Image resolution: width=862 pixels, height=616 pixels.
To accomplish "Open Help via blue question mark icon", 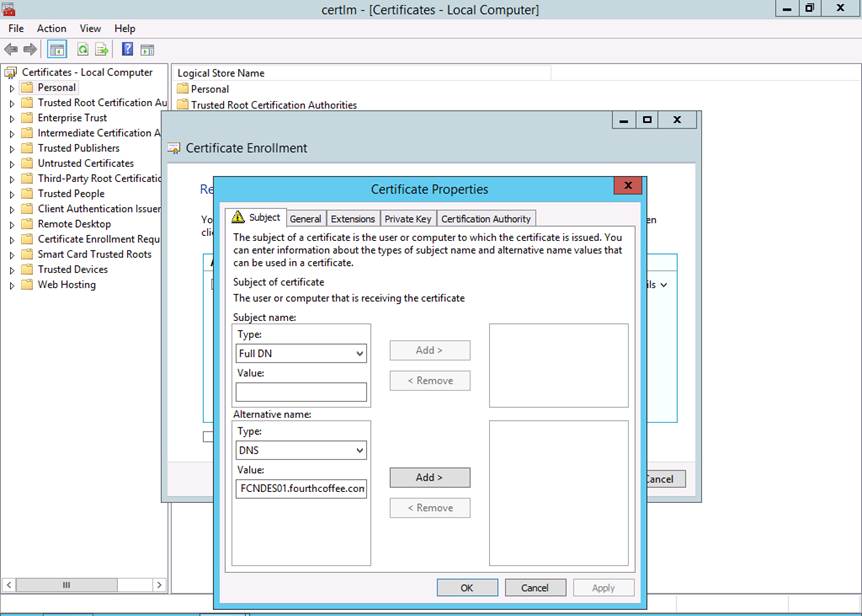I will point(128,49).
